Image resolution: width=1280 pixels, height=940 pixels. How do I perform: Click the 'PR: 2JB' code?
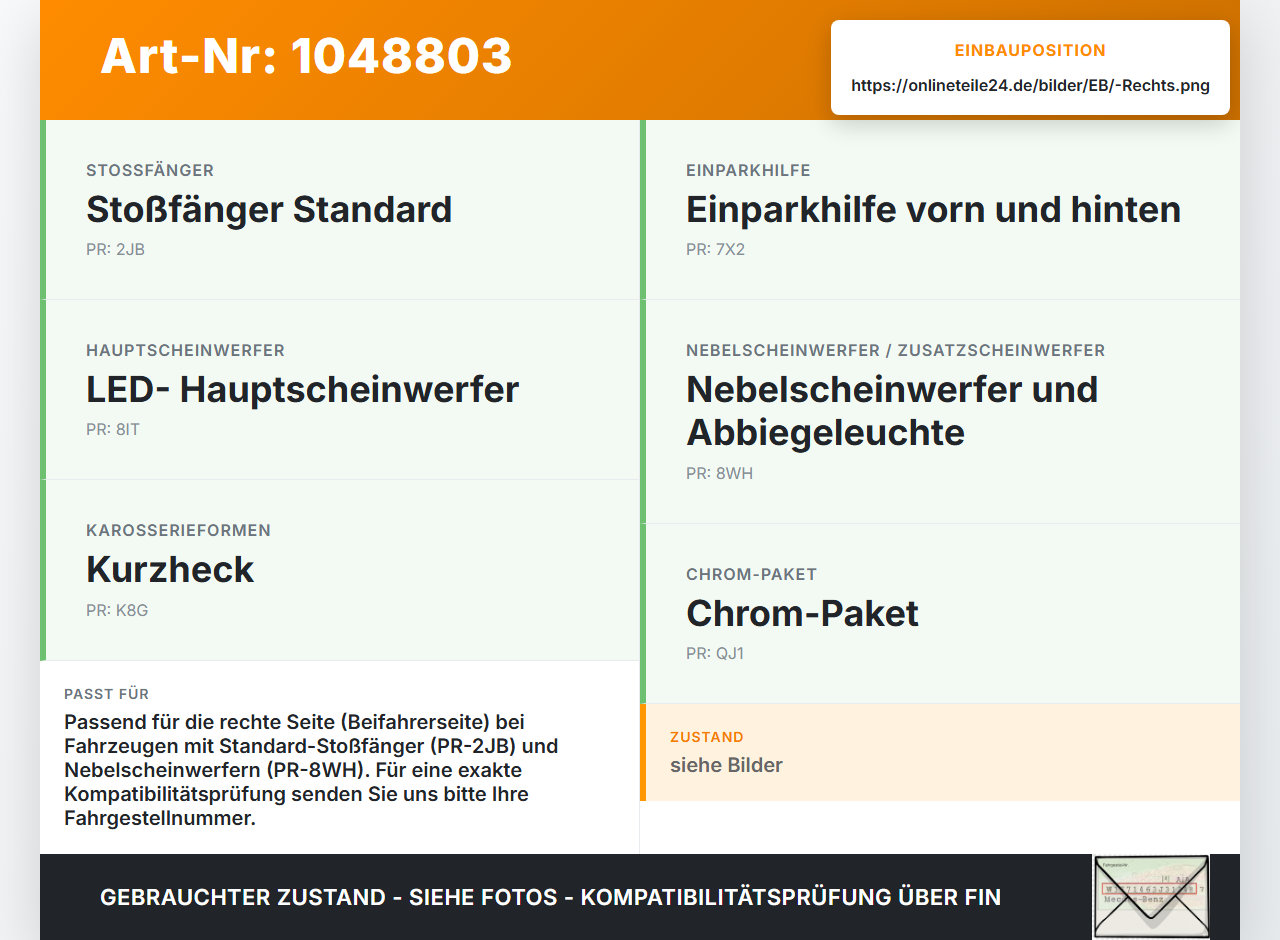[115, 250]
